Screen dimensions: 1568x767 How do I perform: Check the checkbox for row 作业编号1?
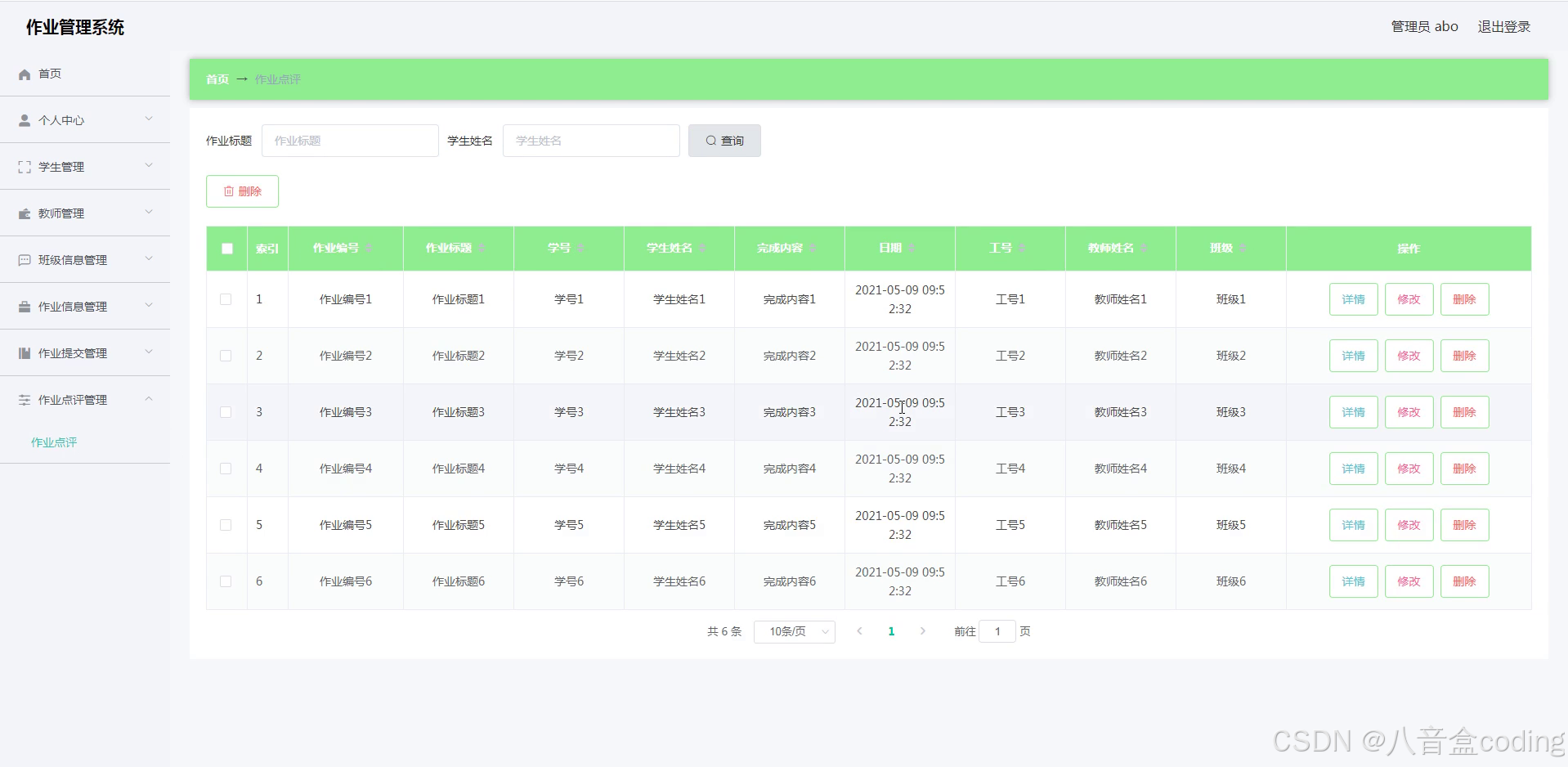coord(226,299)
